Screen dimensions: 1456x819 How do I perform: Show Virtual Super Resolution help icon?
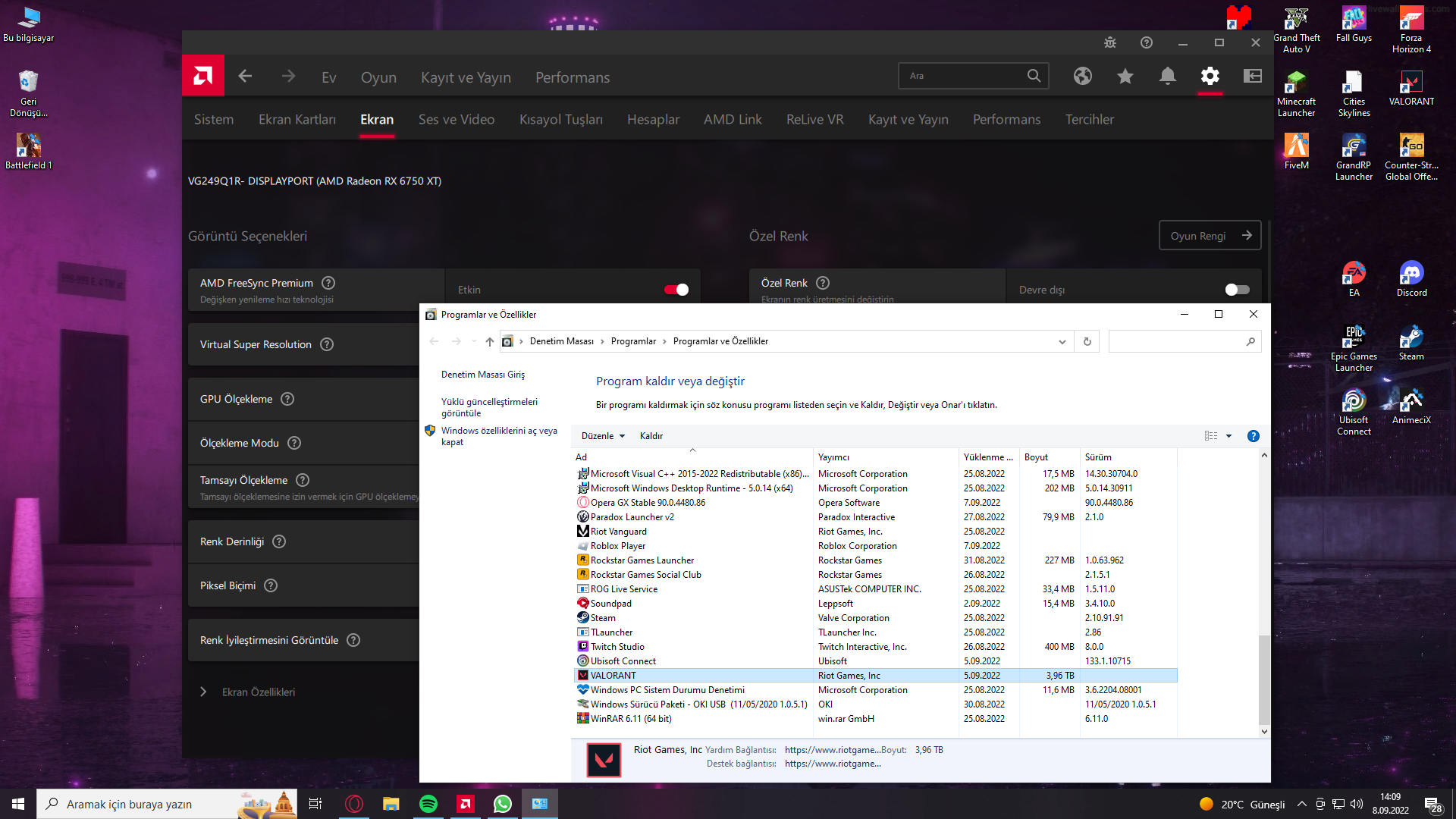[327, 344]
